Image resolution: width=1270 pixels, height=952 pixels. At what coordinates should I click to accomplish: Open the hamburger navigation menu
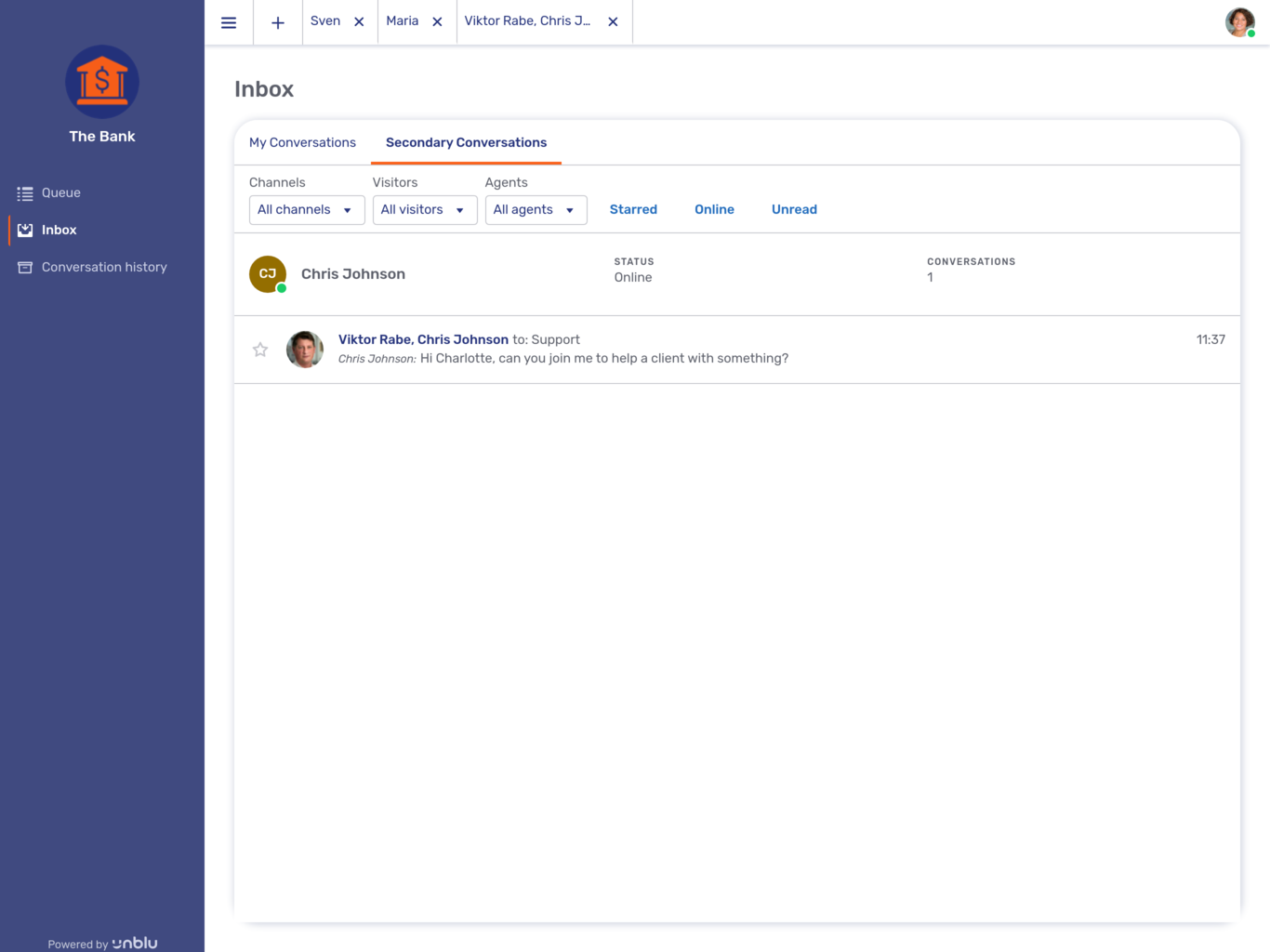click(x=229, y=21)
